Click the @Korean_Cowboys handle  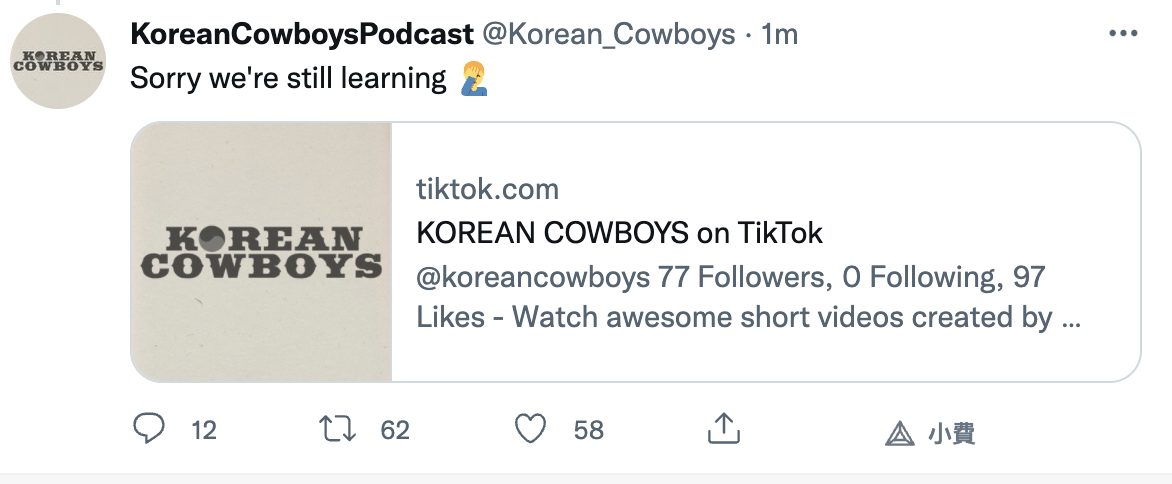coord(608,34)
